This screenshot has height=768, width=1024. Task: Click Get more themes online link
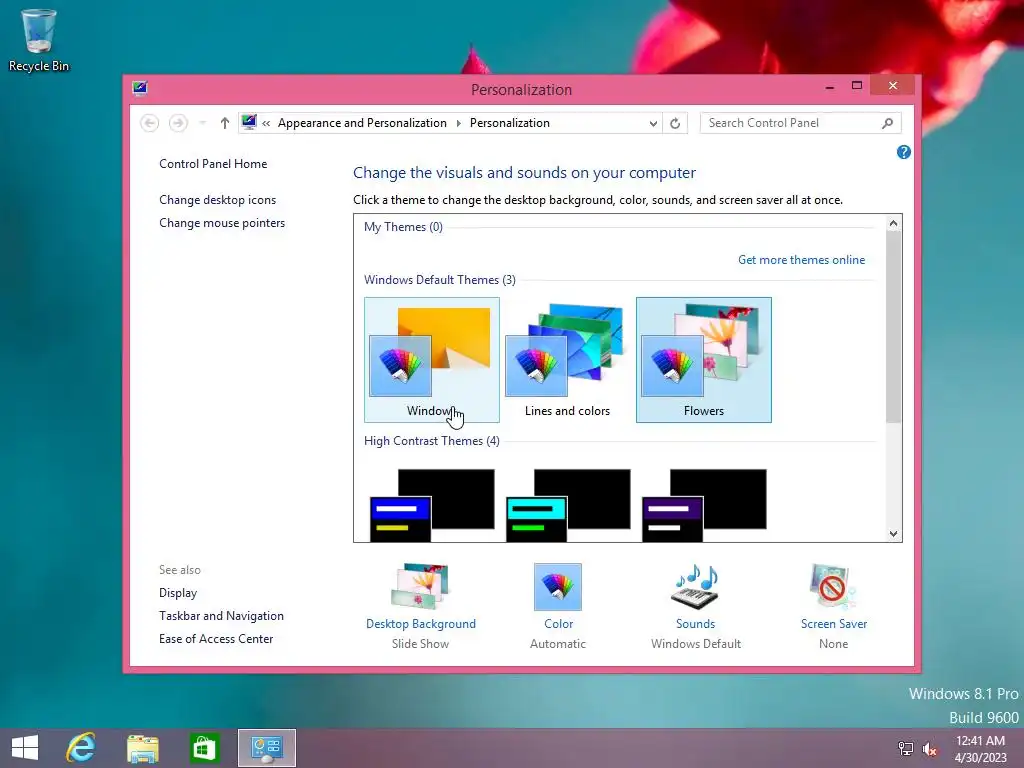pos(801,260)
